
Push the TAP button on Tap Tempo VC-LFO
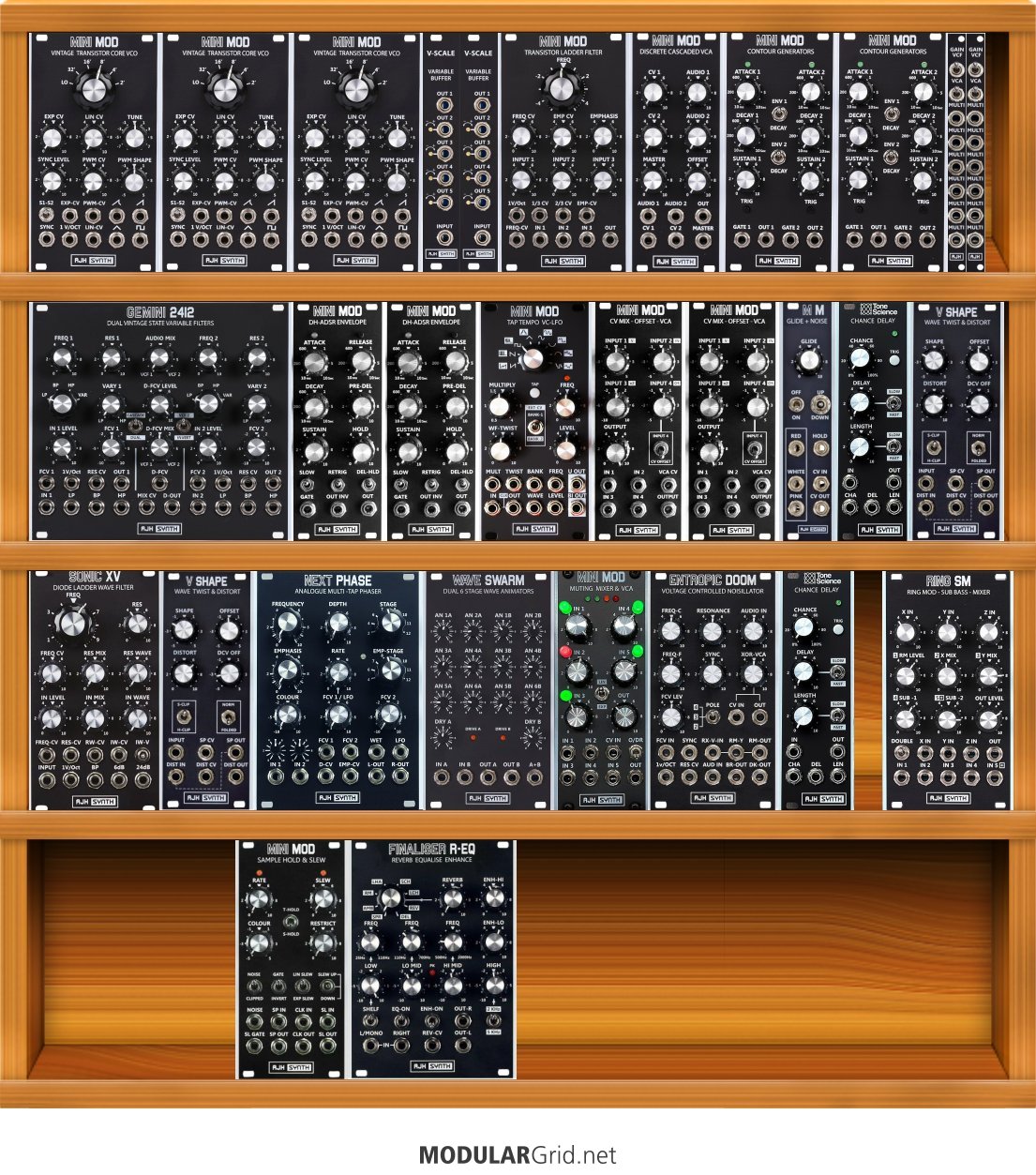[534, 393]
